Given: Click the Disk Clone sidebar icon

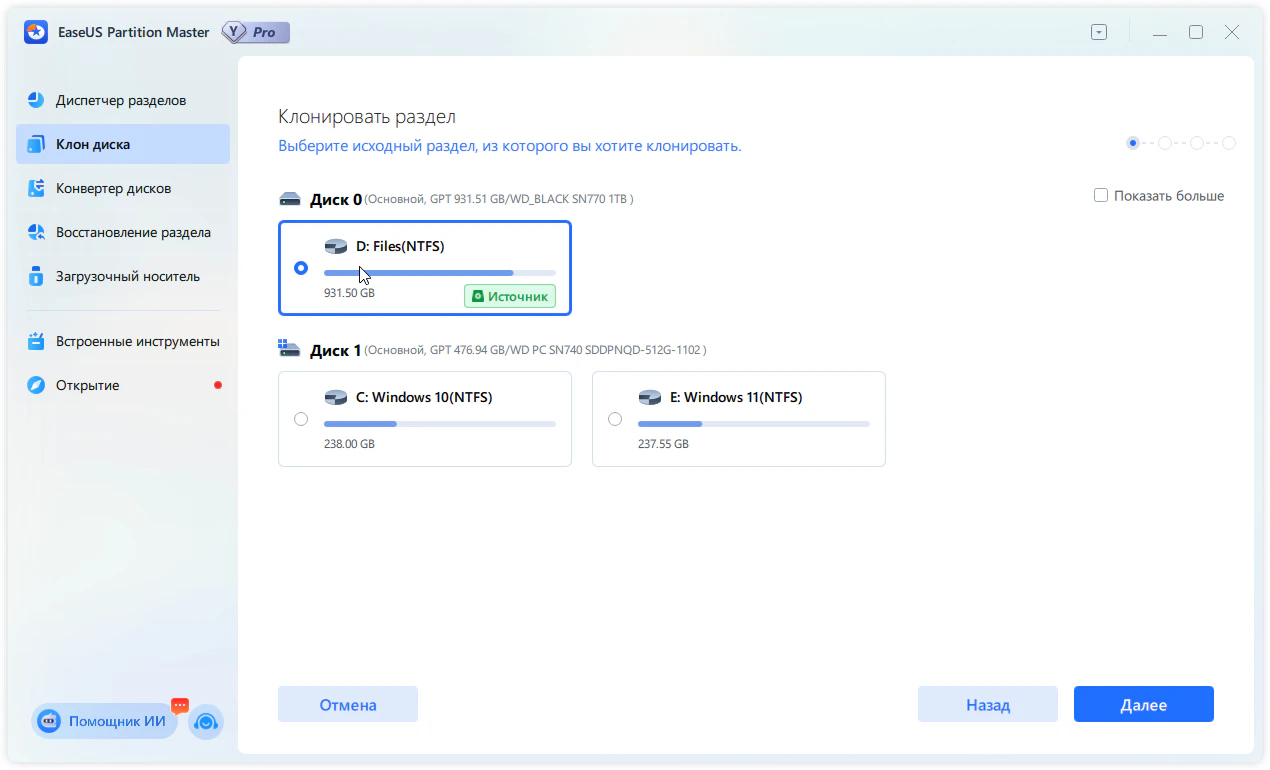Looking at the screenshot, I should point(36,144).
